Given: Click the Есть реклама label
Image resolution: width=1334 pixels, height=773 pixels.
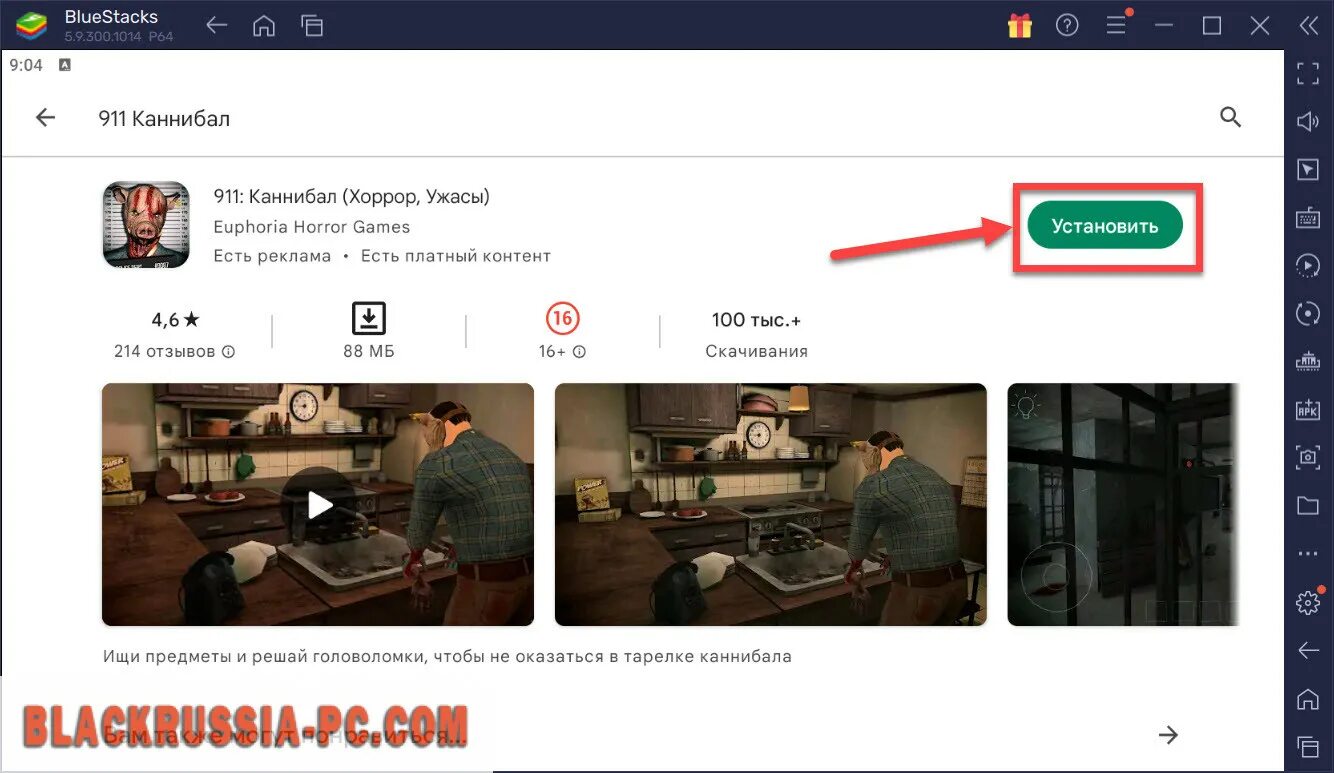Looking at the screenshot, I should [x=272, y=256].
